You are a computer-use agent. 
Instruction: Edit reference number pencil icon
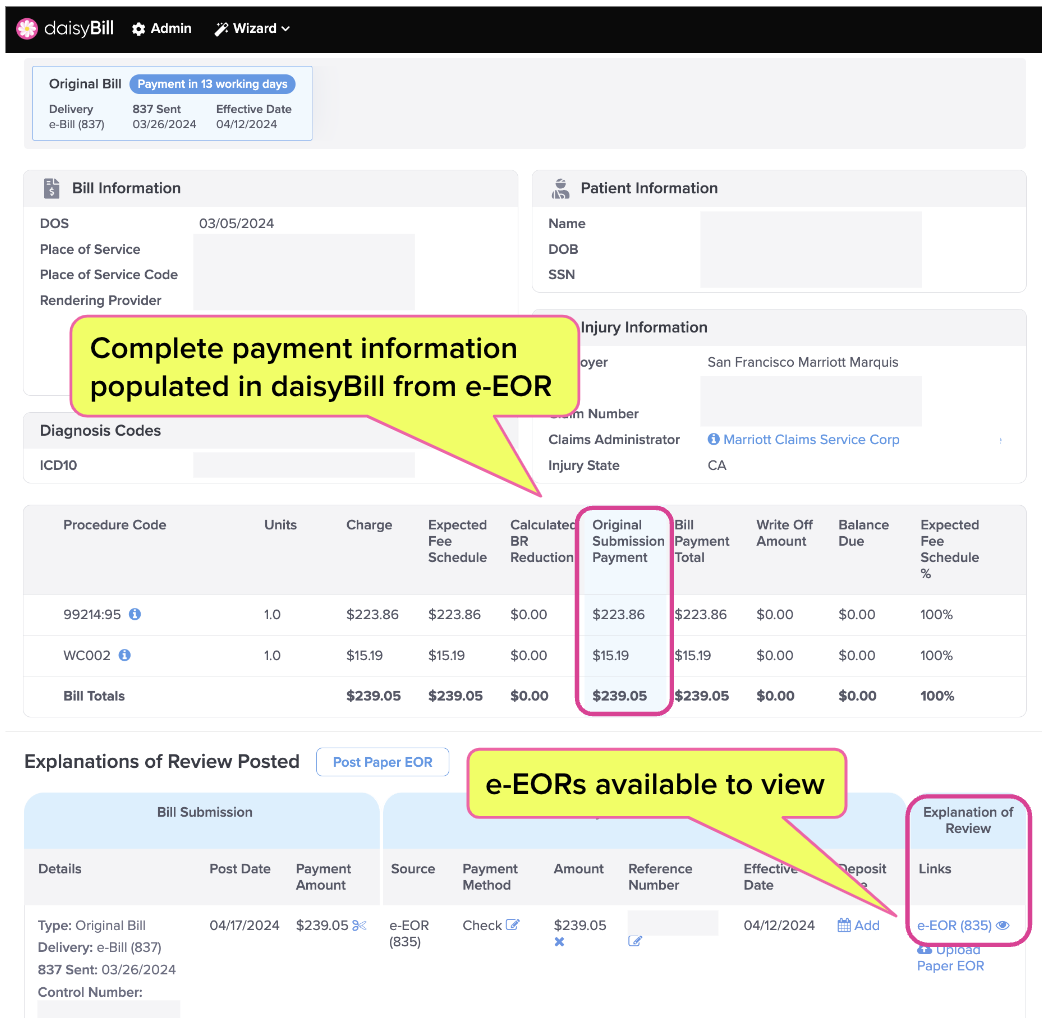point(635,941)
